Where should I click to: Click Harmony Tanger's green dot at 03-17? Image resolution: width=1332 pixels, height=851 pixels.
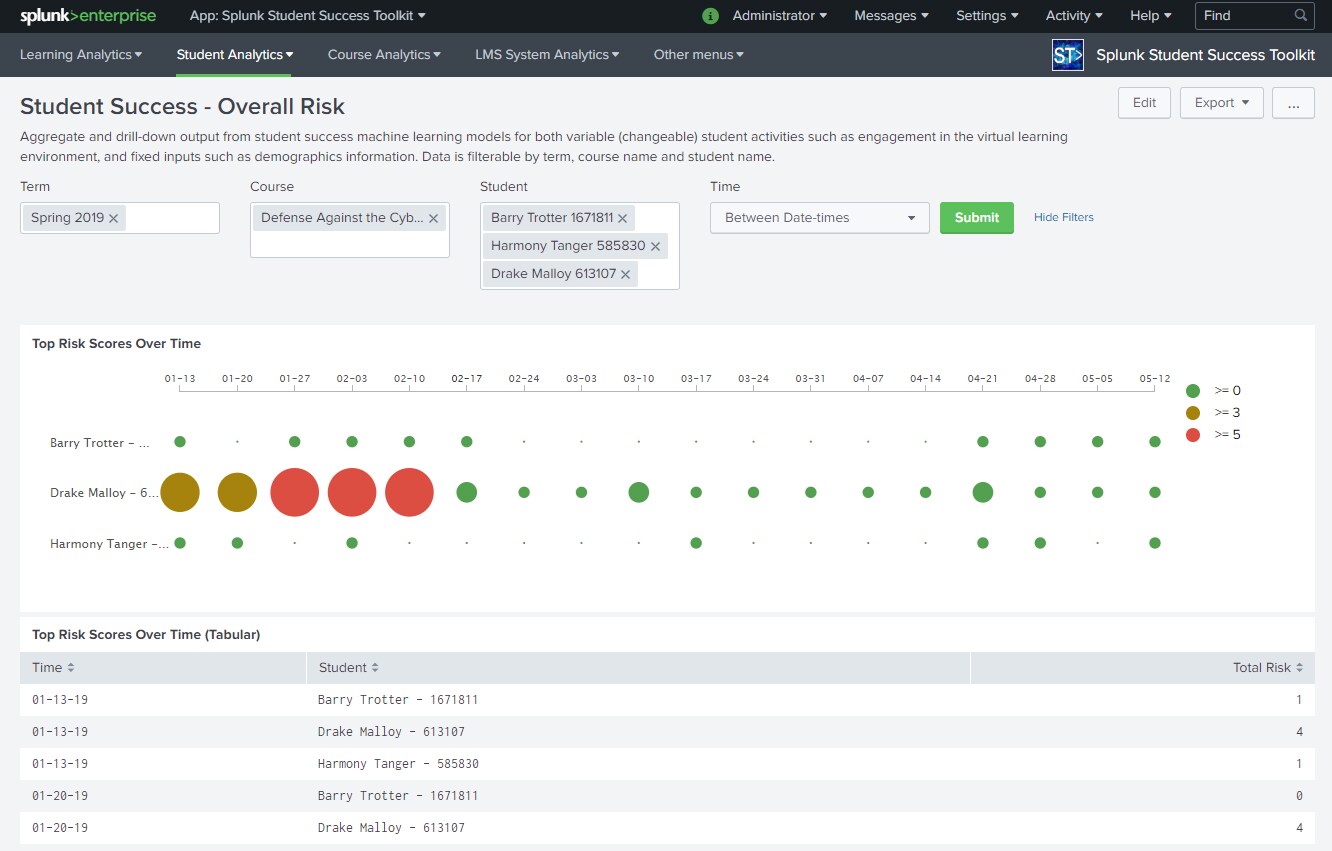[696, 543]
